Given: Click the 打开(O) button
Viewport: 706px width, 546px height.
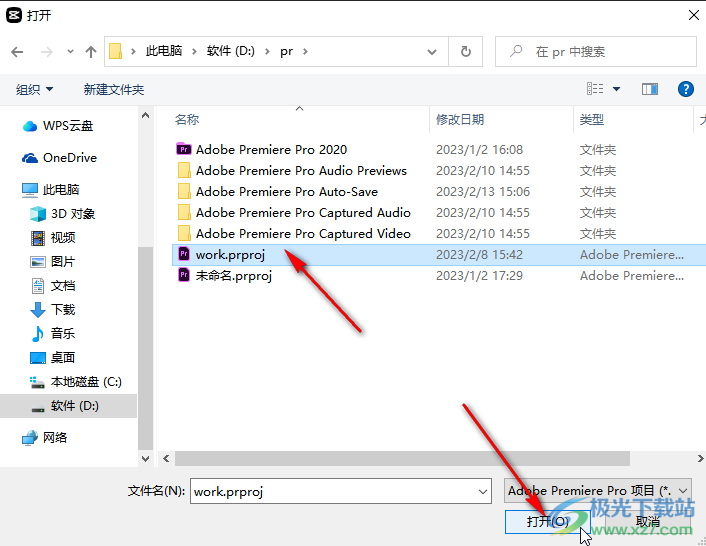Looking at the screenshot, I should [548, 522].
